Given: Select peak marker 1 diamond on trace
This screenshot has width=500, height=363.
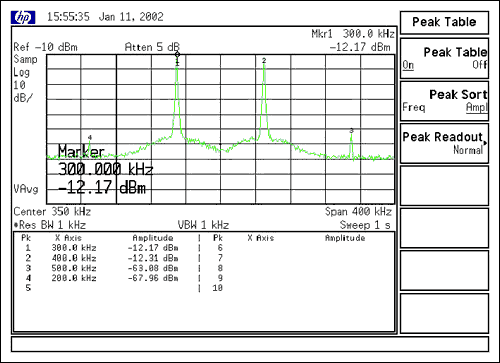Looking at the screenshot, I should (x=177, y=55).
